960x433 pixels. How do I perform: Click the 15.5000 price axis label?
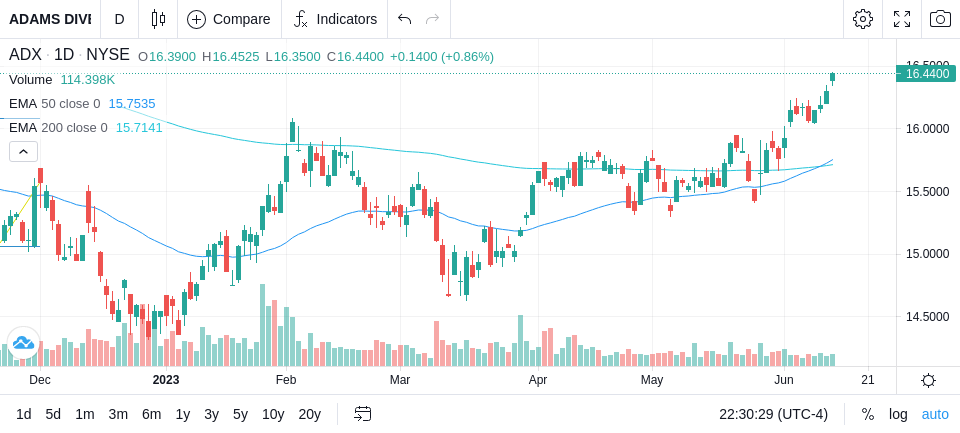(927, 192)
